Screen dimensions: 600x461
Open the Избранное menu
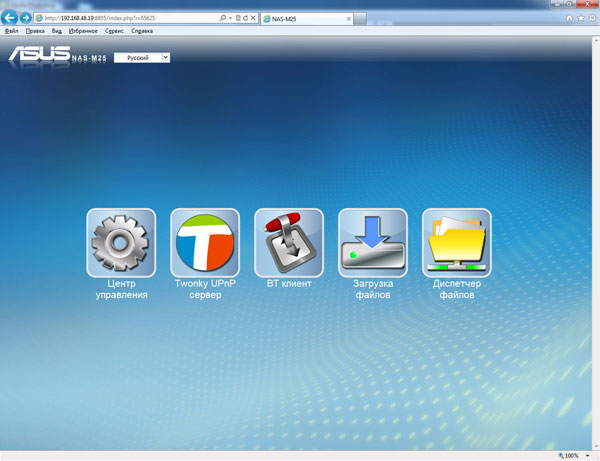83,31
